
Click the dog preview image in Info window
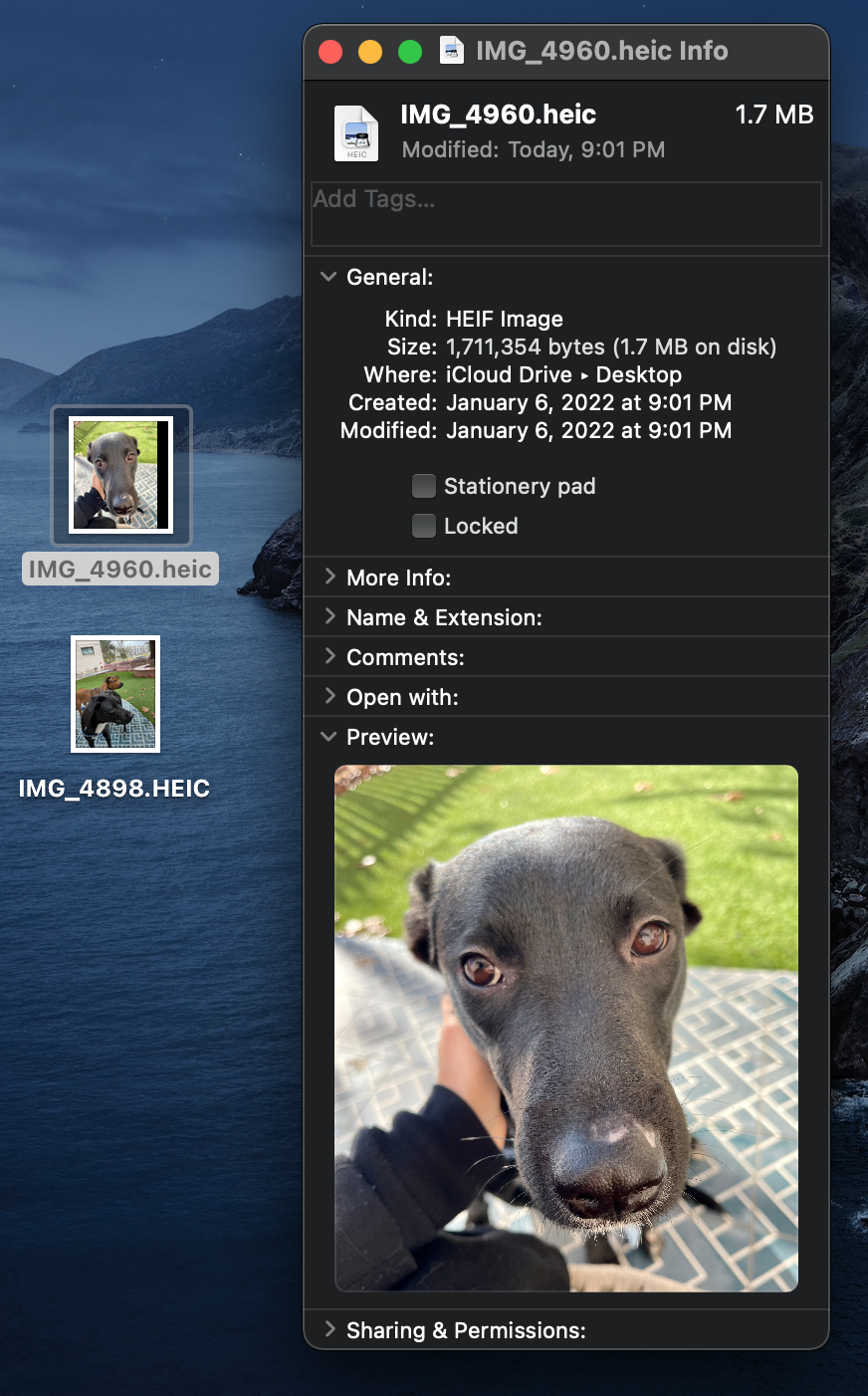point(566,1028)
